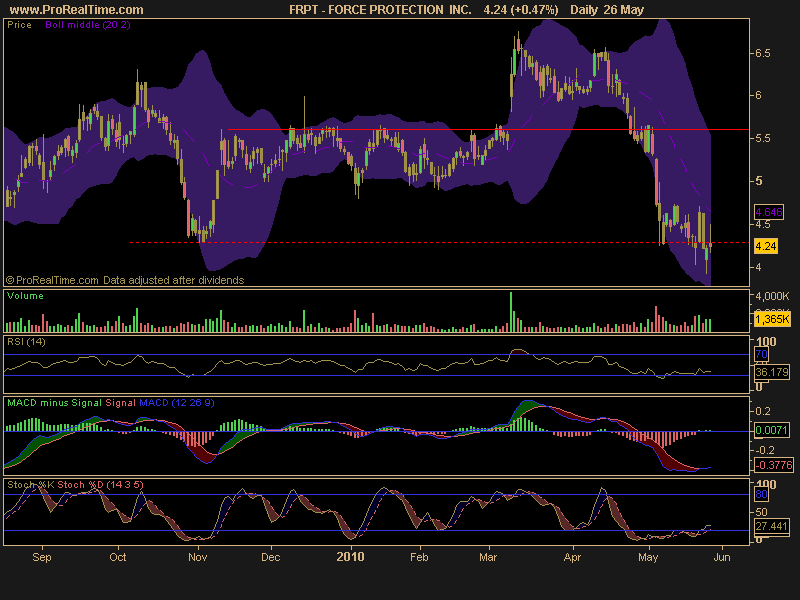Click the Volume panel label
Viewport: 800px width, 600px height.
tap(26, 296)
